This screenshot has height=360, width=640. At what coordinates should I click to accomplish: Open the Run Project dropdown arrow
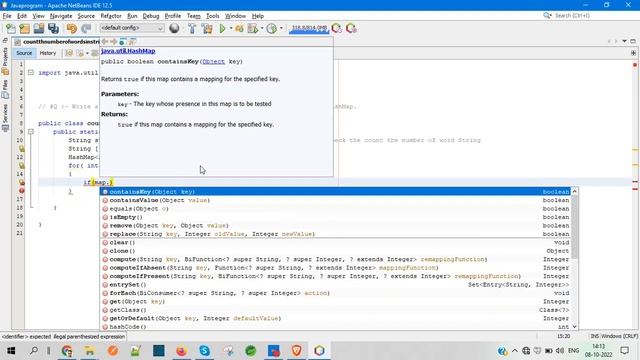coord(231,29)
